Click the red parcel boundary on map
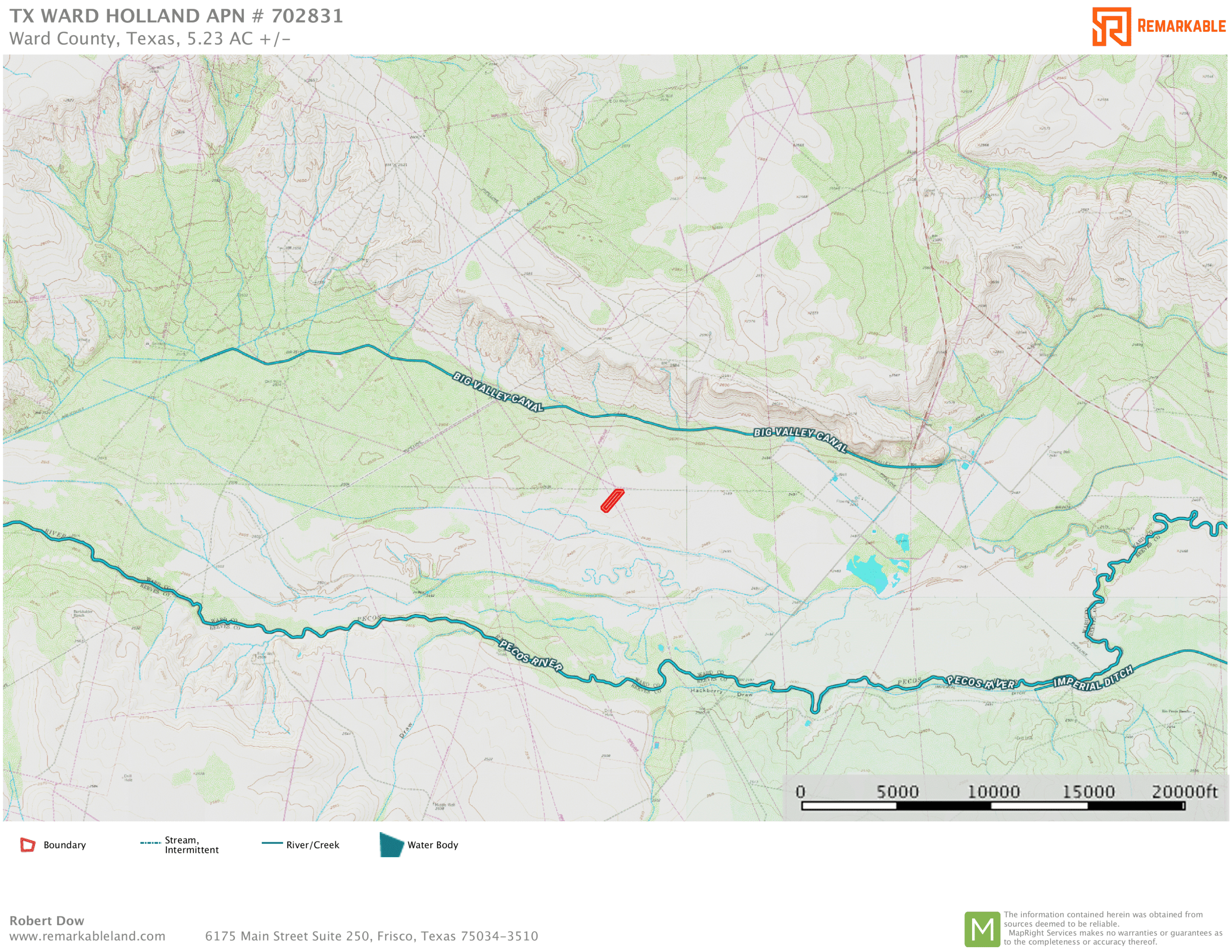Viewport: 1232px width, 952px height. pyautogui.click(x=613, y=500)
